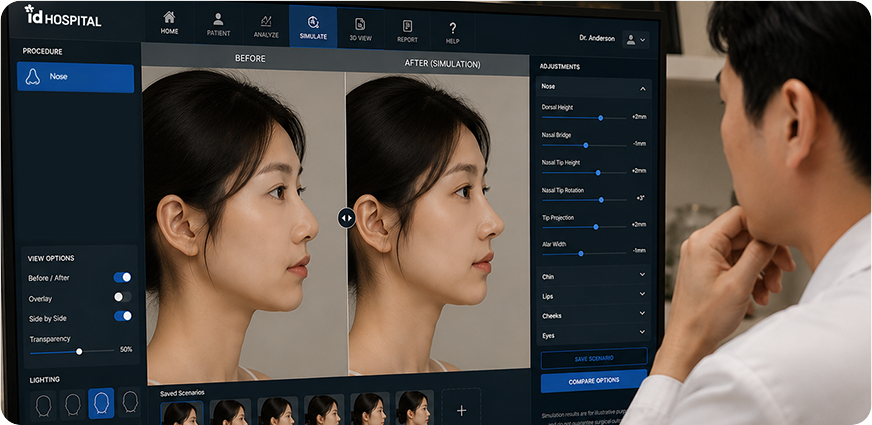This screenshot has height=425, width=872.
Task: Click the Save Scenario button
Action: pyautogui.click(x=594, y=359)
